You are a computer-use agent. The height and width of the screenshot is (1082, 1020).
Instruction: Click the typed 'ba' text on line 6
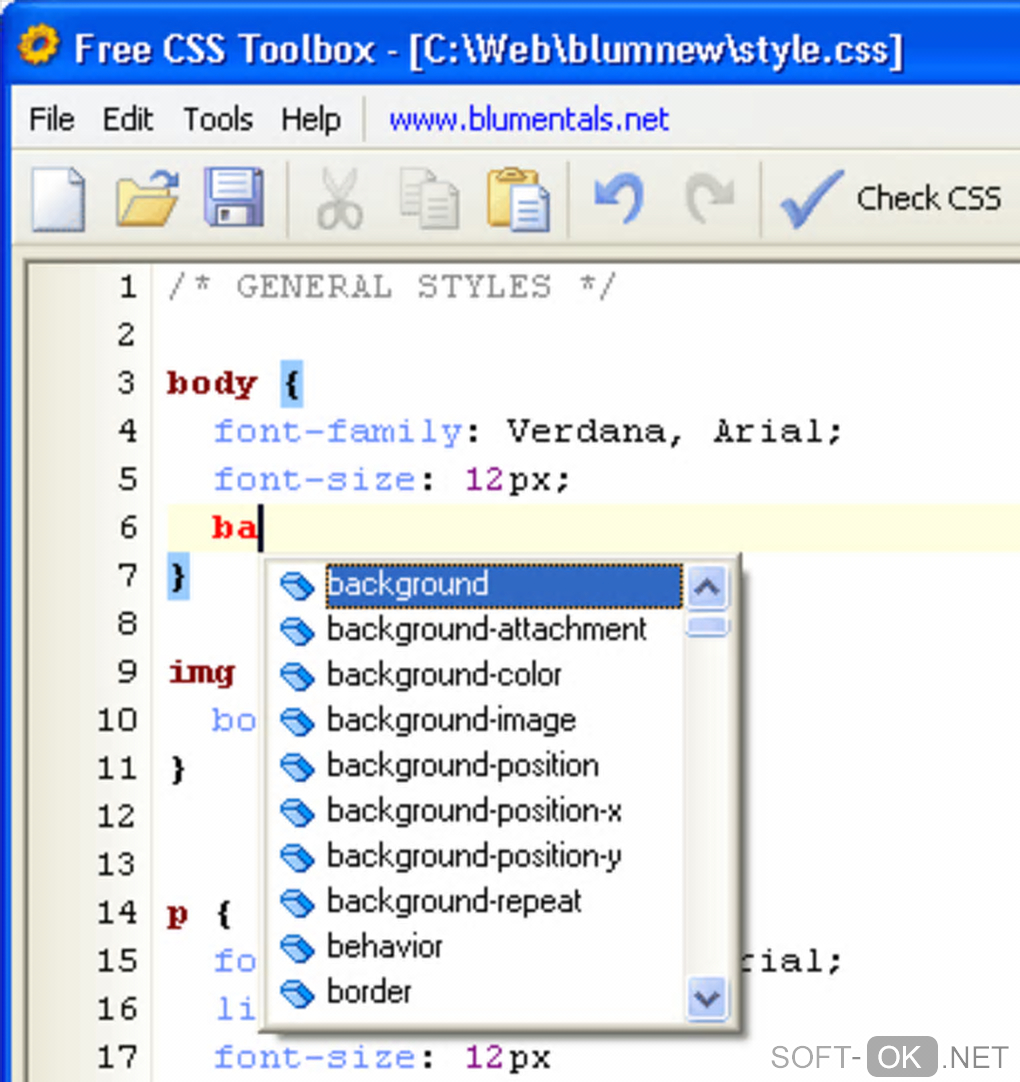click(235, 529)
